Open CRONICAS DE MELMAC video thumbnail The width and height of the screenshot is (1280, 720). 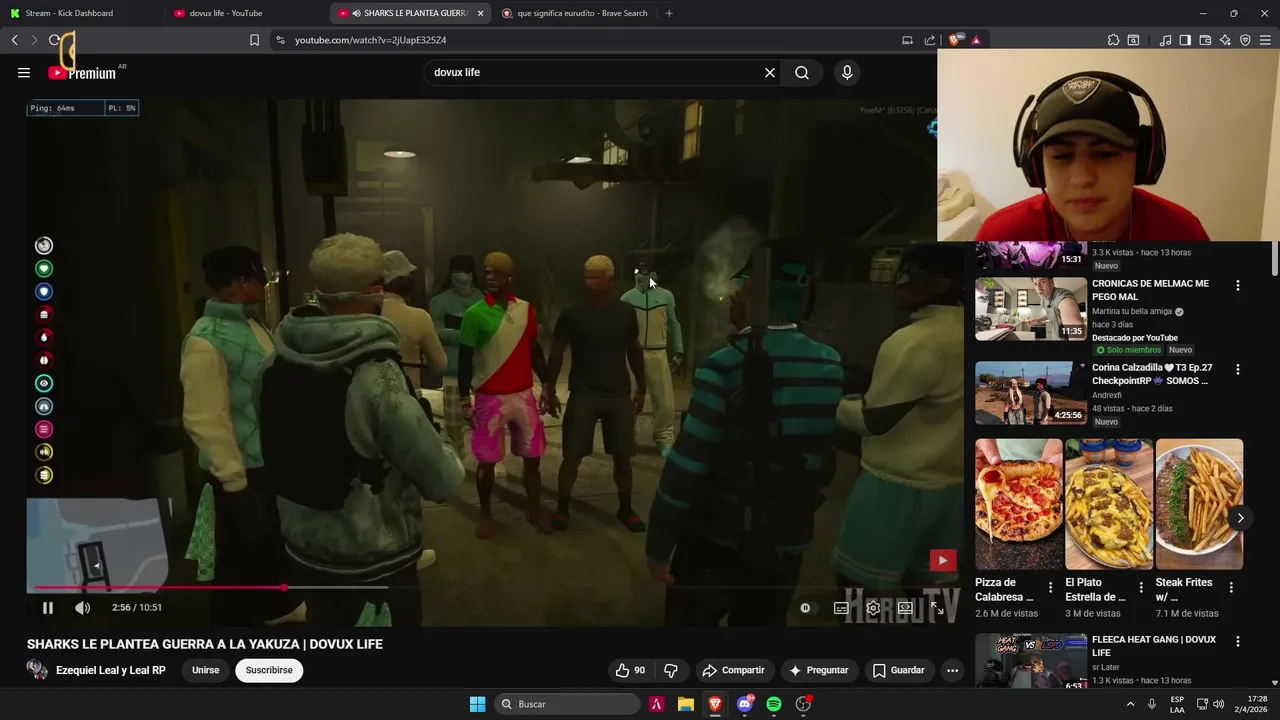click(1031, 309)
